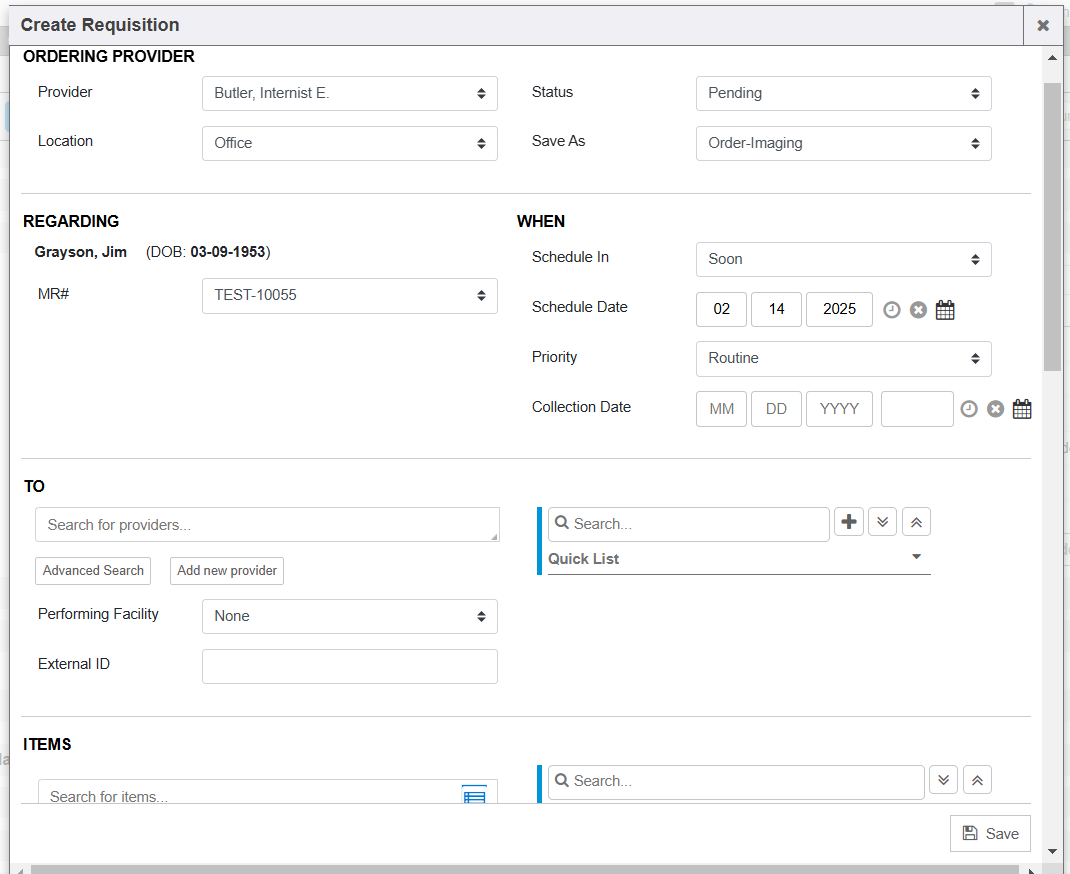
Task: Click the Schedule Date clock icon
Action: [x=892, y=310]
